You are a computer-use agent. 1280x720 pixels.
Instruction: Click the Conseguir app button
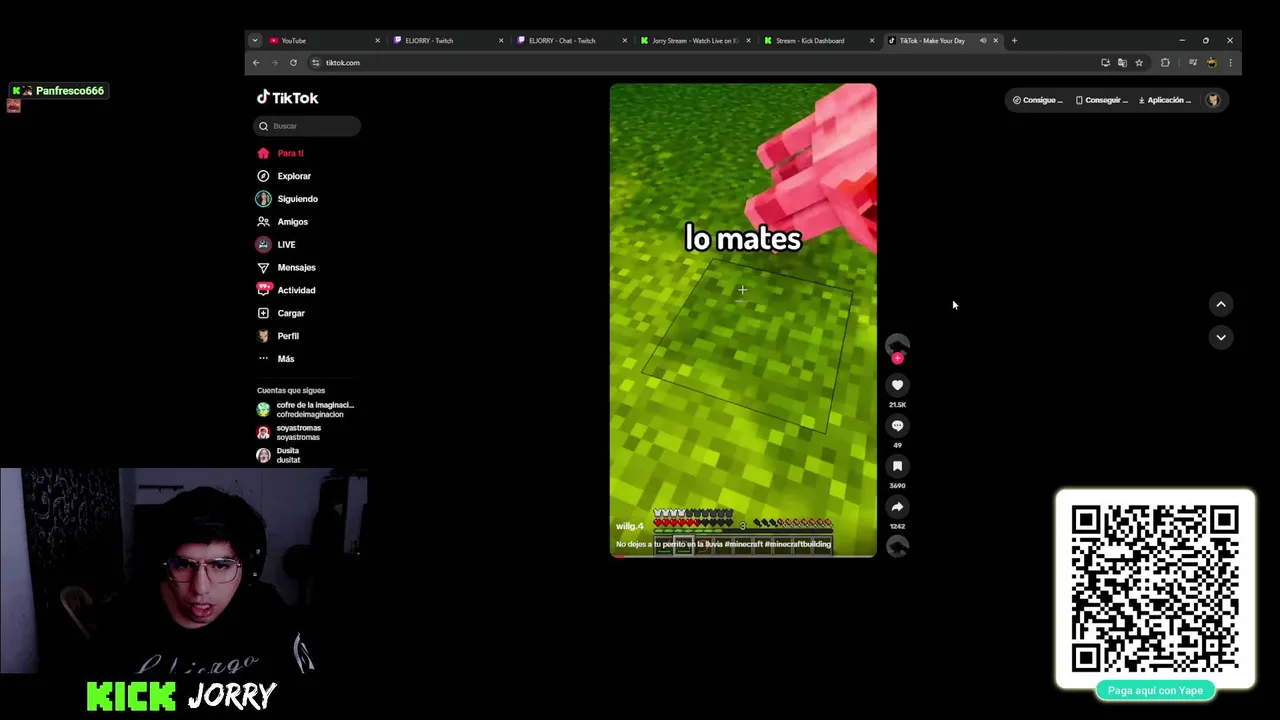(1101, 100)
